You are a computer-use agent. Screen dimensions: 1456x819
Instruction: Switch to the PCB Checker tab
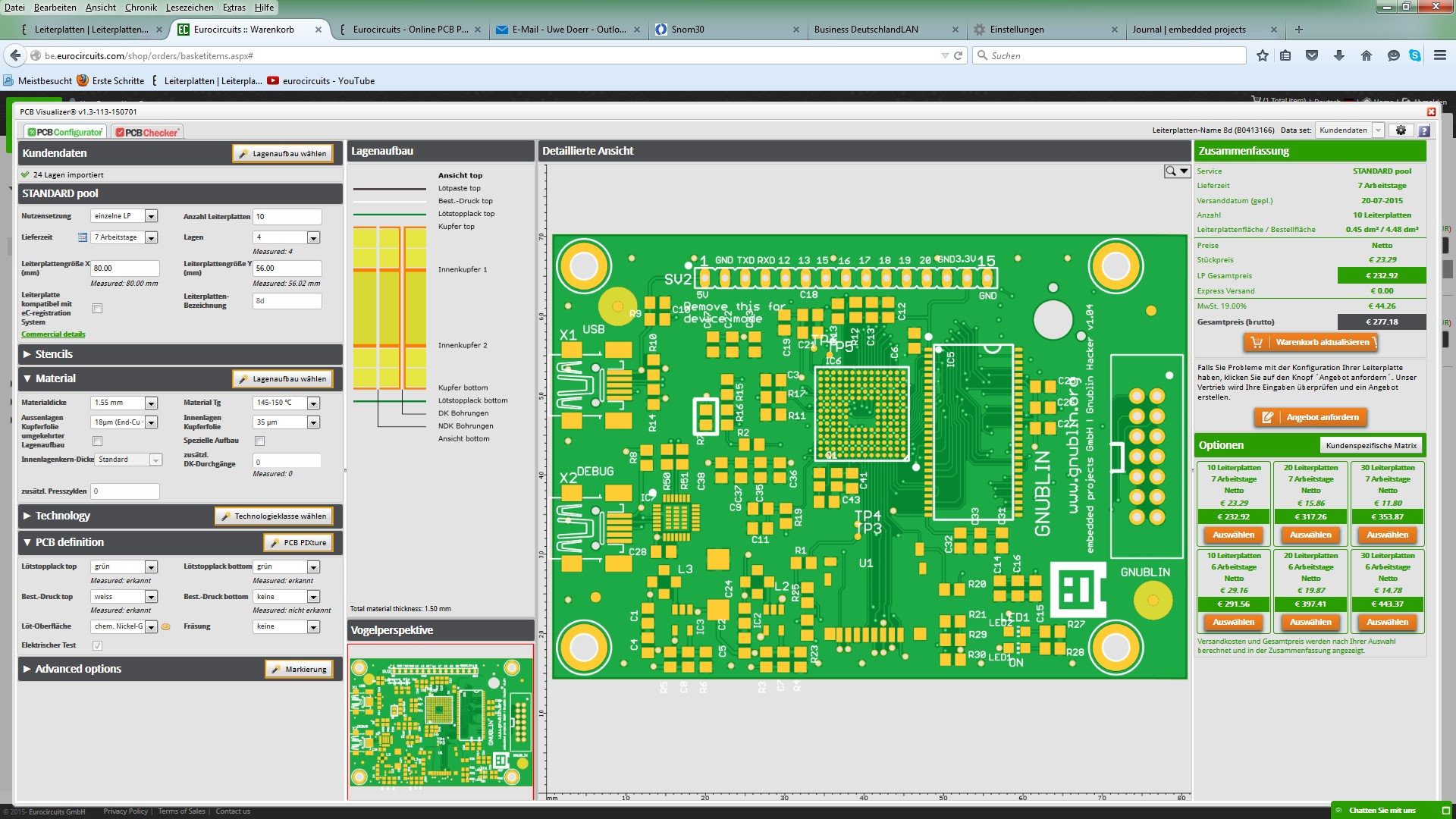[148, 132]
